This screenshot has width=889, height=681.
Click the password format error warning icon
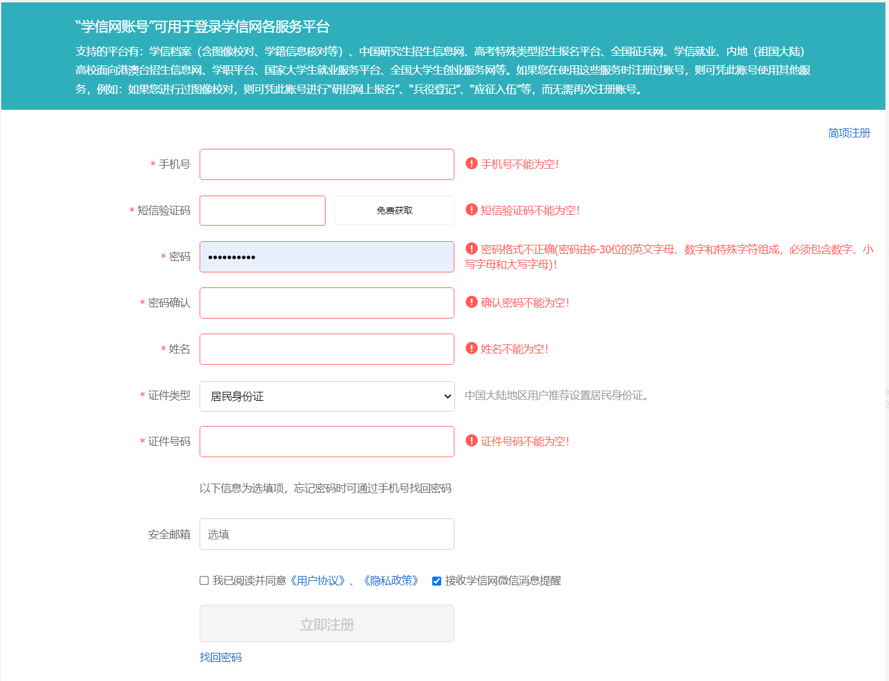[471, 249]
